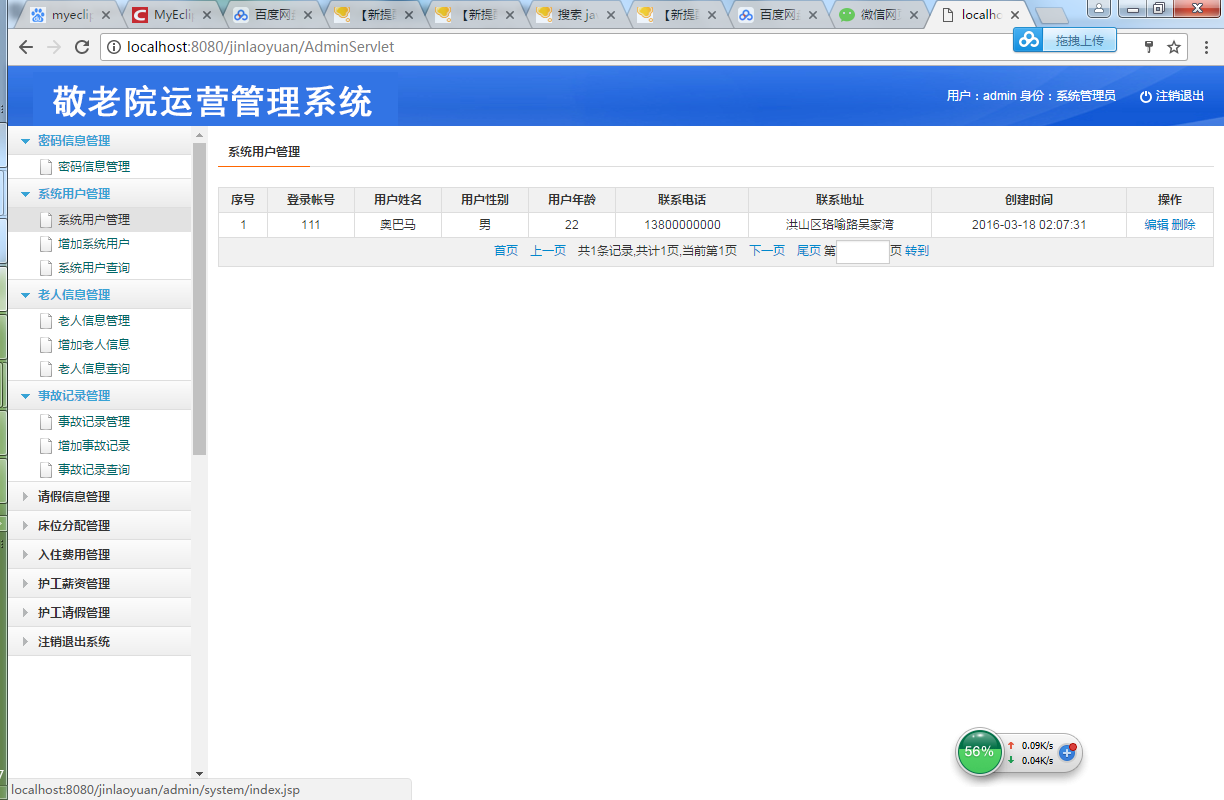Click the browser profile person icon
This screenshot has height=800, width=1224.
click(x=1098, y=8)
